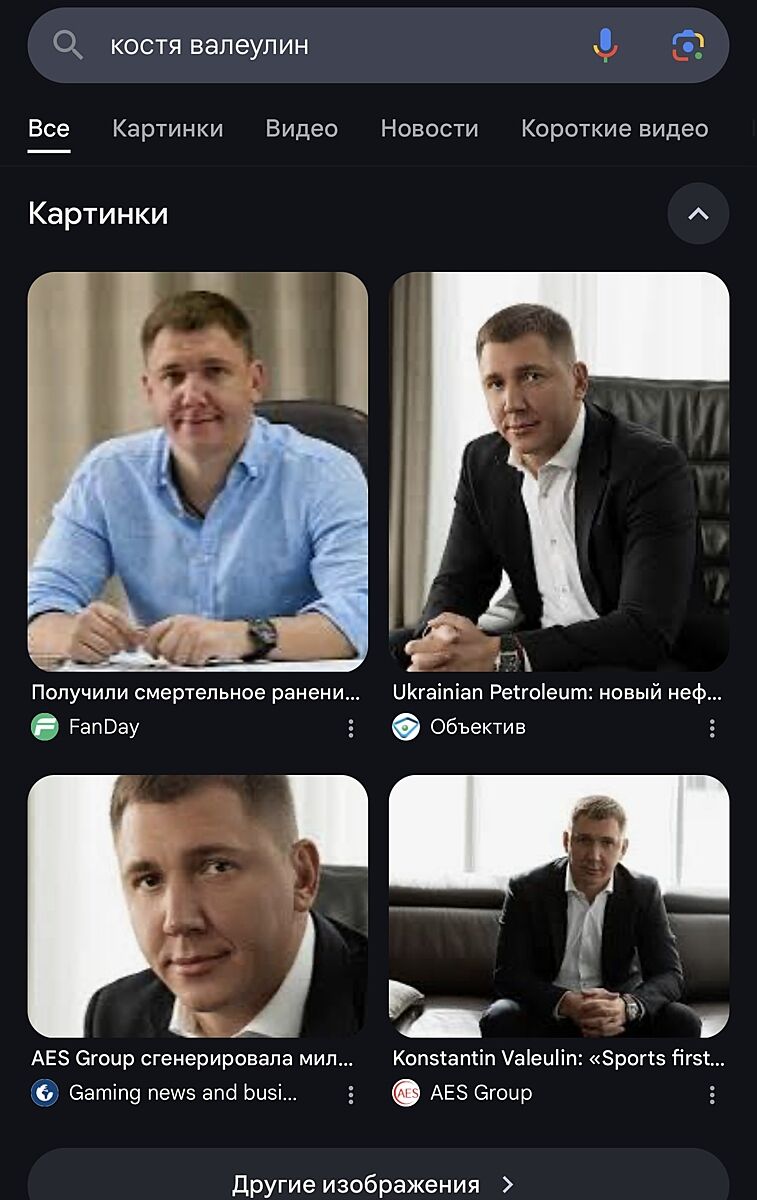Image resolution: width=757 pixels, height=1200 pixels.
Task: Open three-dot menu for Gaming news result
Action: (x=351, y=1095)
